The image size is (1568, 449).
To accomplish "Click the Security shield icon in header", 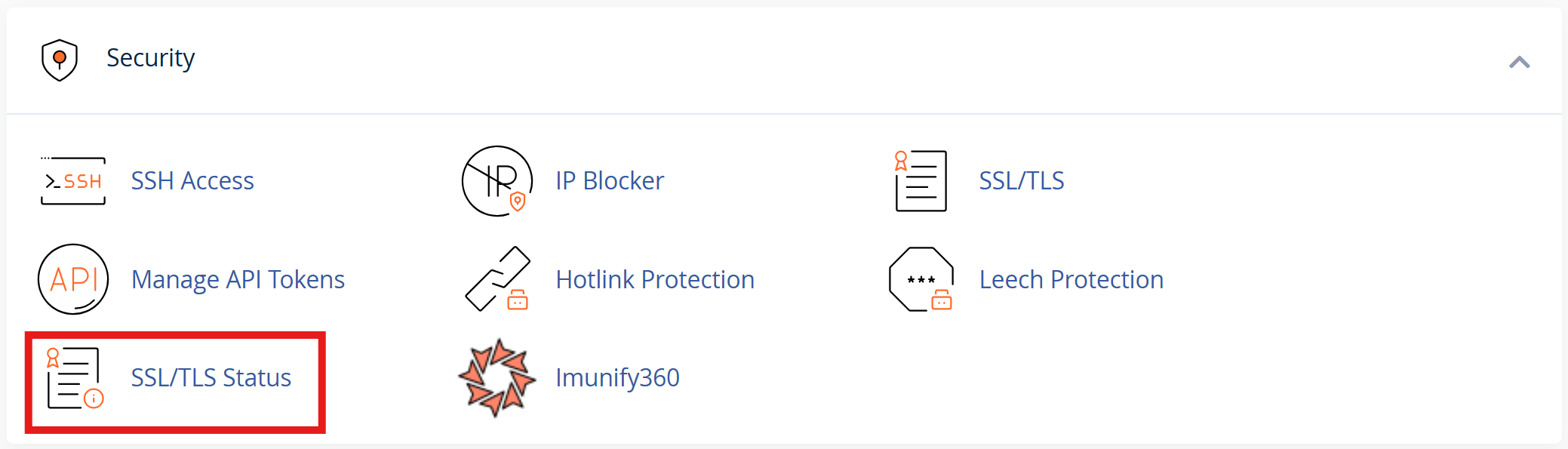I will pos(60,60).
